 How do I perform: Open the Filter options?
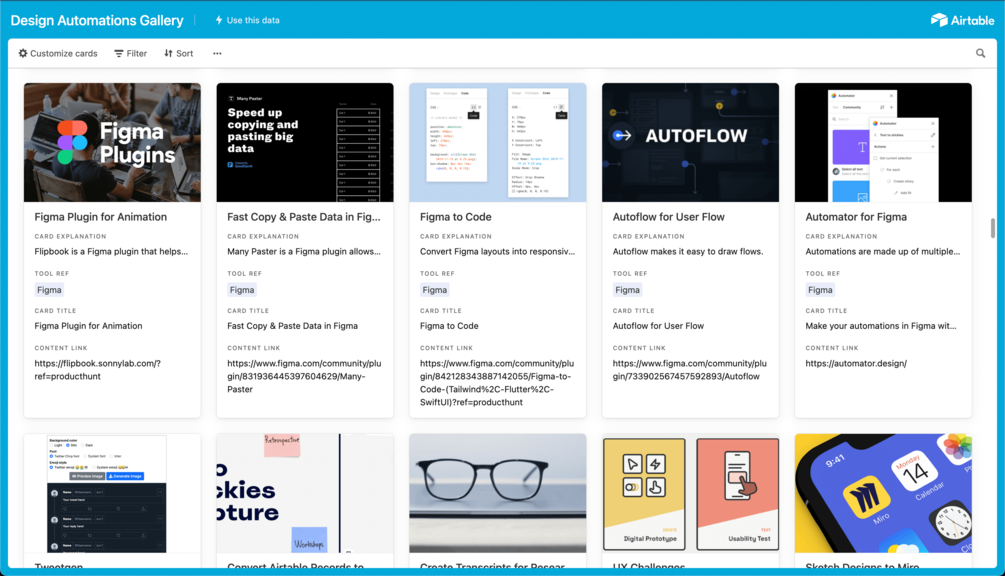[x=131, y=53]
